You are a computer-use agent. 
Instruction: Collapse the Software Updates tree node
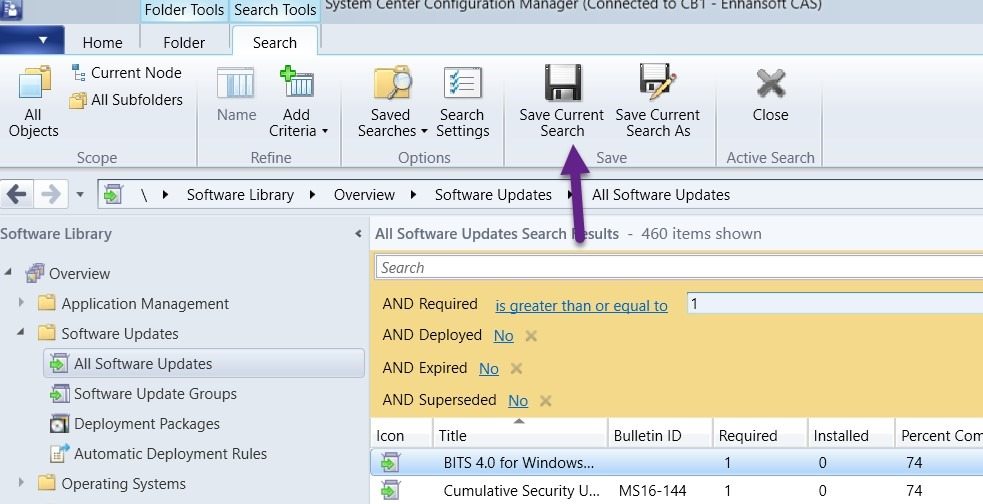click(x=21, y=332)
